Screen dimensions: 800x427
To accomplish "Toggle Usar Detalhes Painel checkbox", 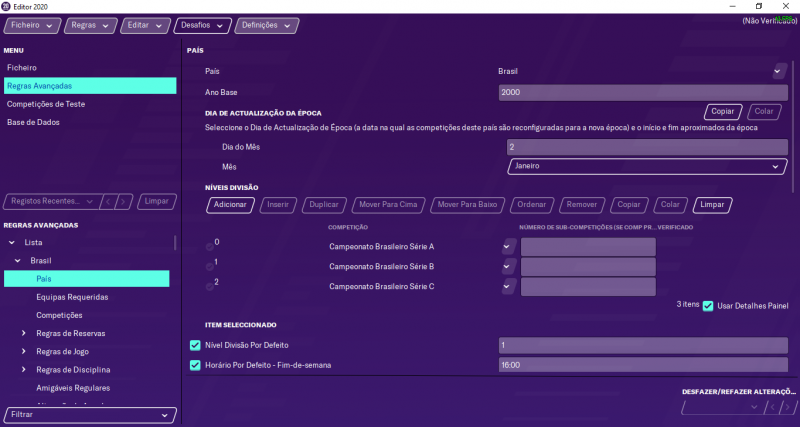I will [708, 306].
